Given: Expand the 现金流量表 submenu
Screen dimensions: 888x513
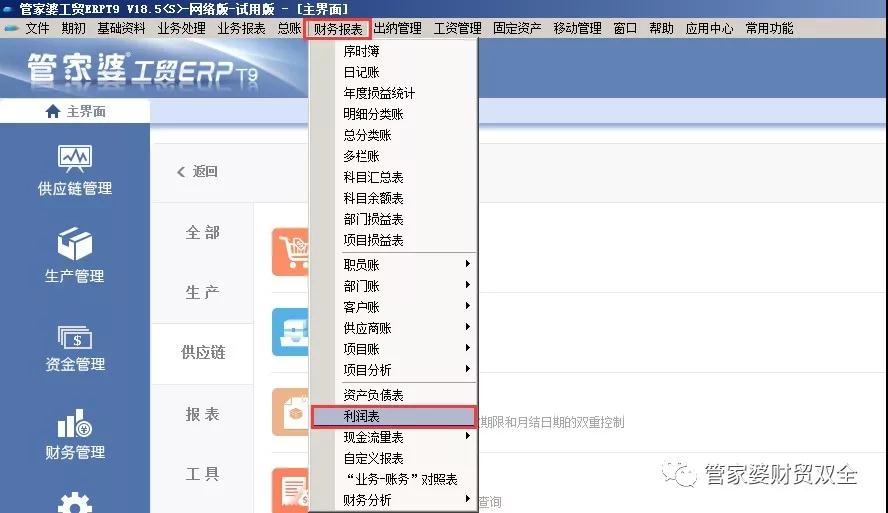Looking at the screenshot, I should click(x=405, y=437).
